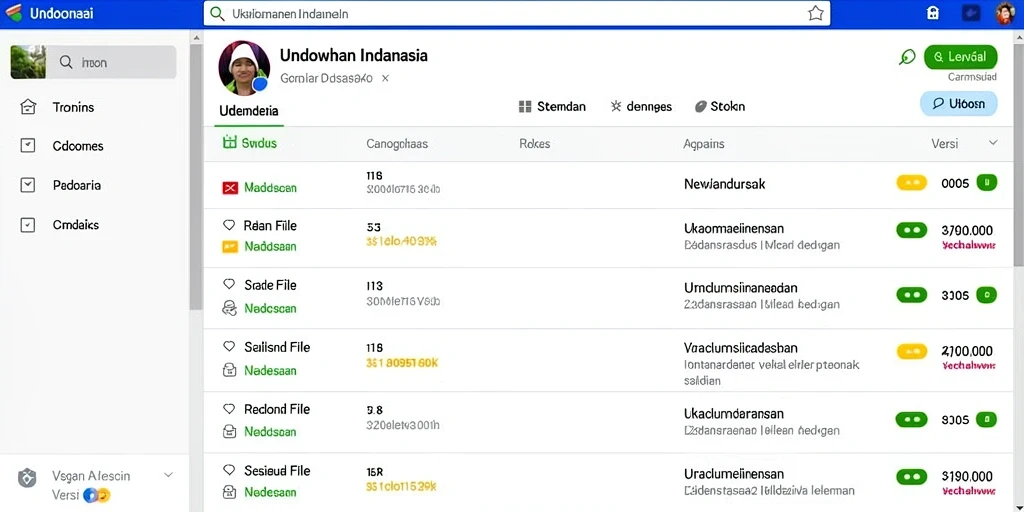Viewport: 1024px width, 512px height.
Task: Click the Carmsuiad link
Action: (x=972, y=77)
